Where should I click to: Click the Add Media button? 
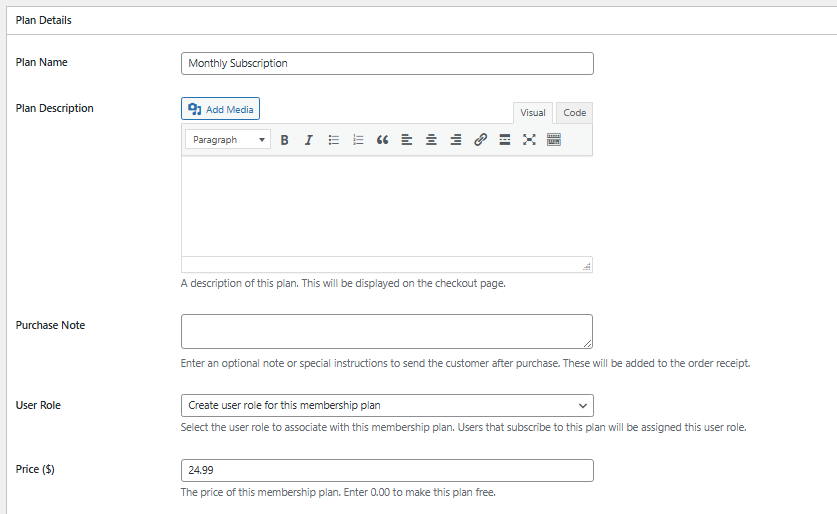[x=220, y=109]
